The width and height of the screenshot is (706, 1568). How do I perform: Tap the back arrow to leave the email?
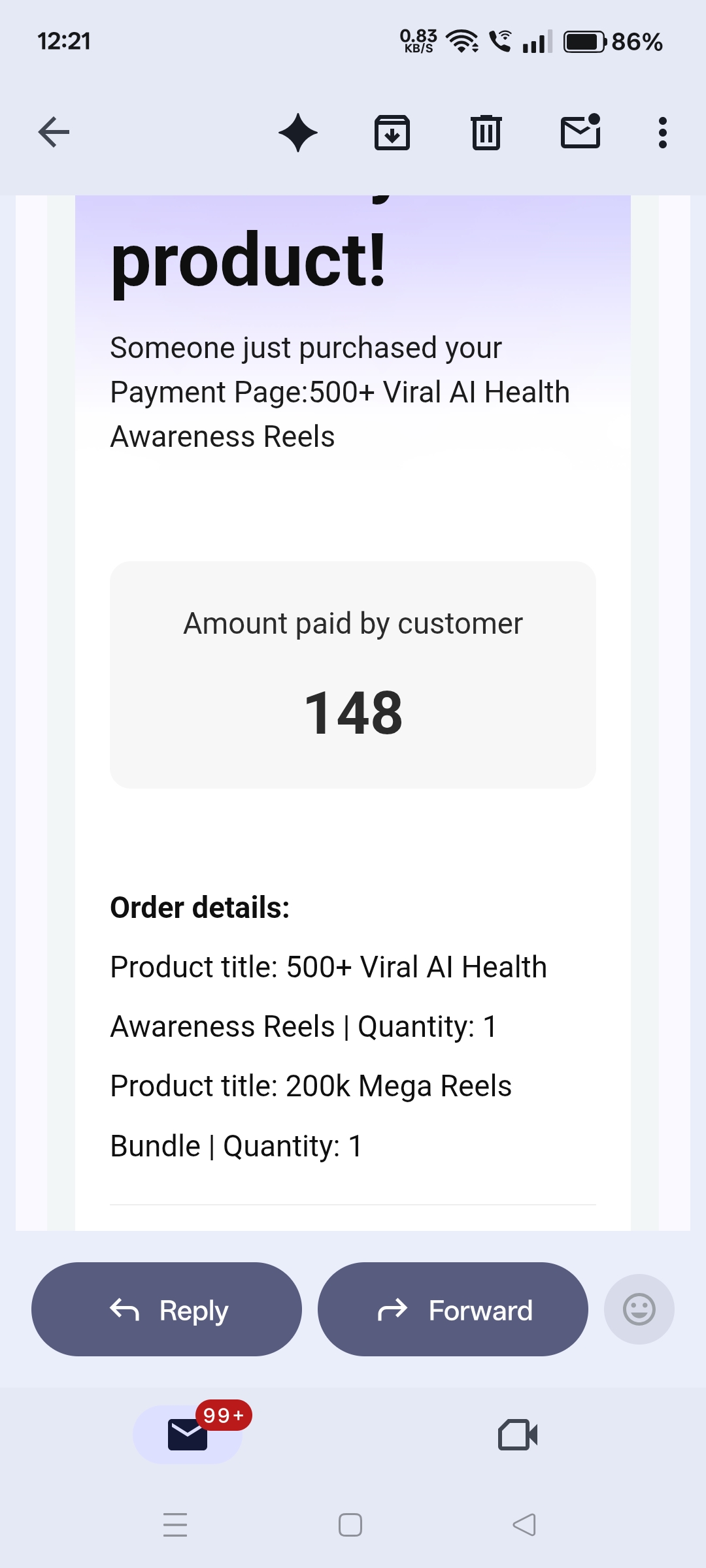click(54, 133)
